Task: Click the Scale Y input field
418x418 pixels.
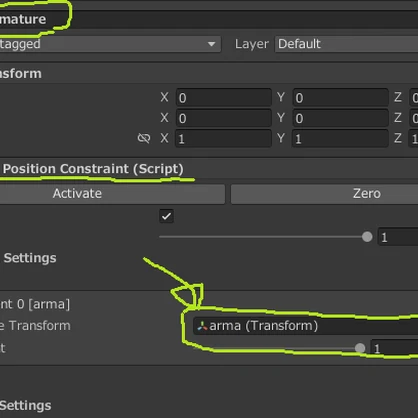Action: click(340, 138)
